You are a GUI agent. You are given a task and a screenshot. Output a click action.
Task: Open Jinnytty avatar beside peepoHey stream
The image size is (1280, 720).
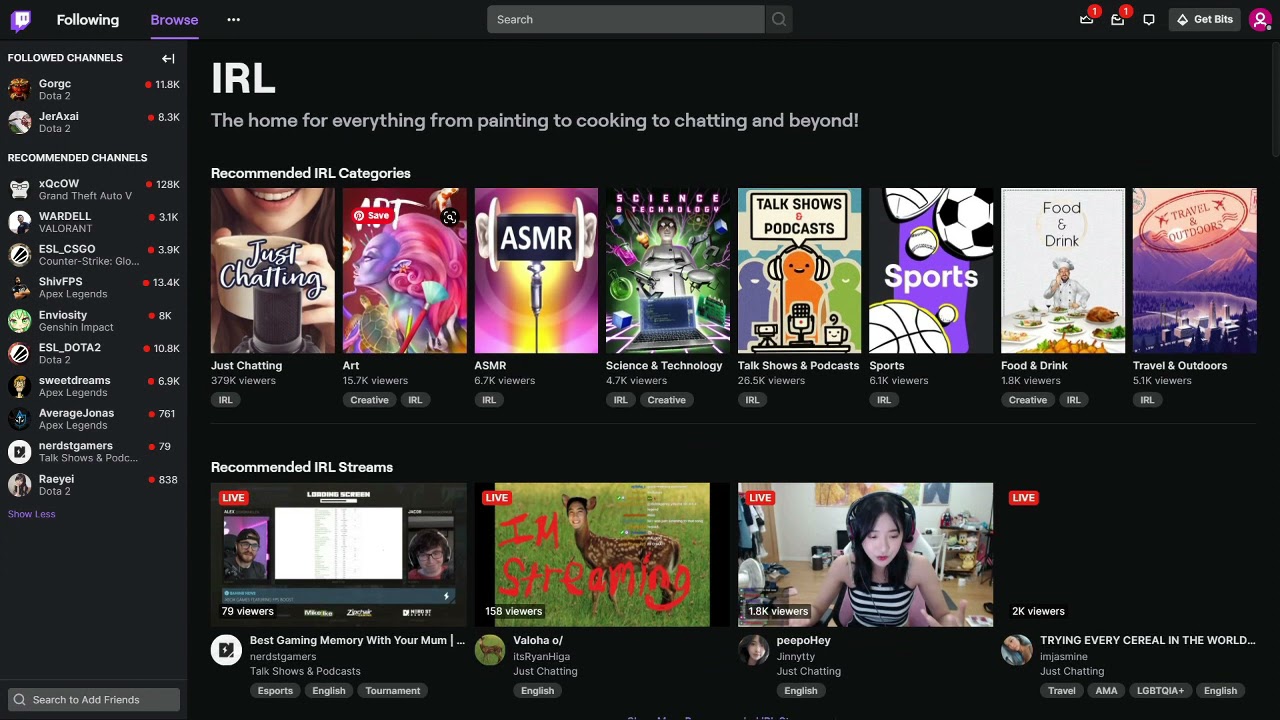[753, 650]
